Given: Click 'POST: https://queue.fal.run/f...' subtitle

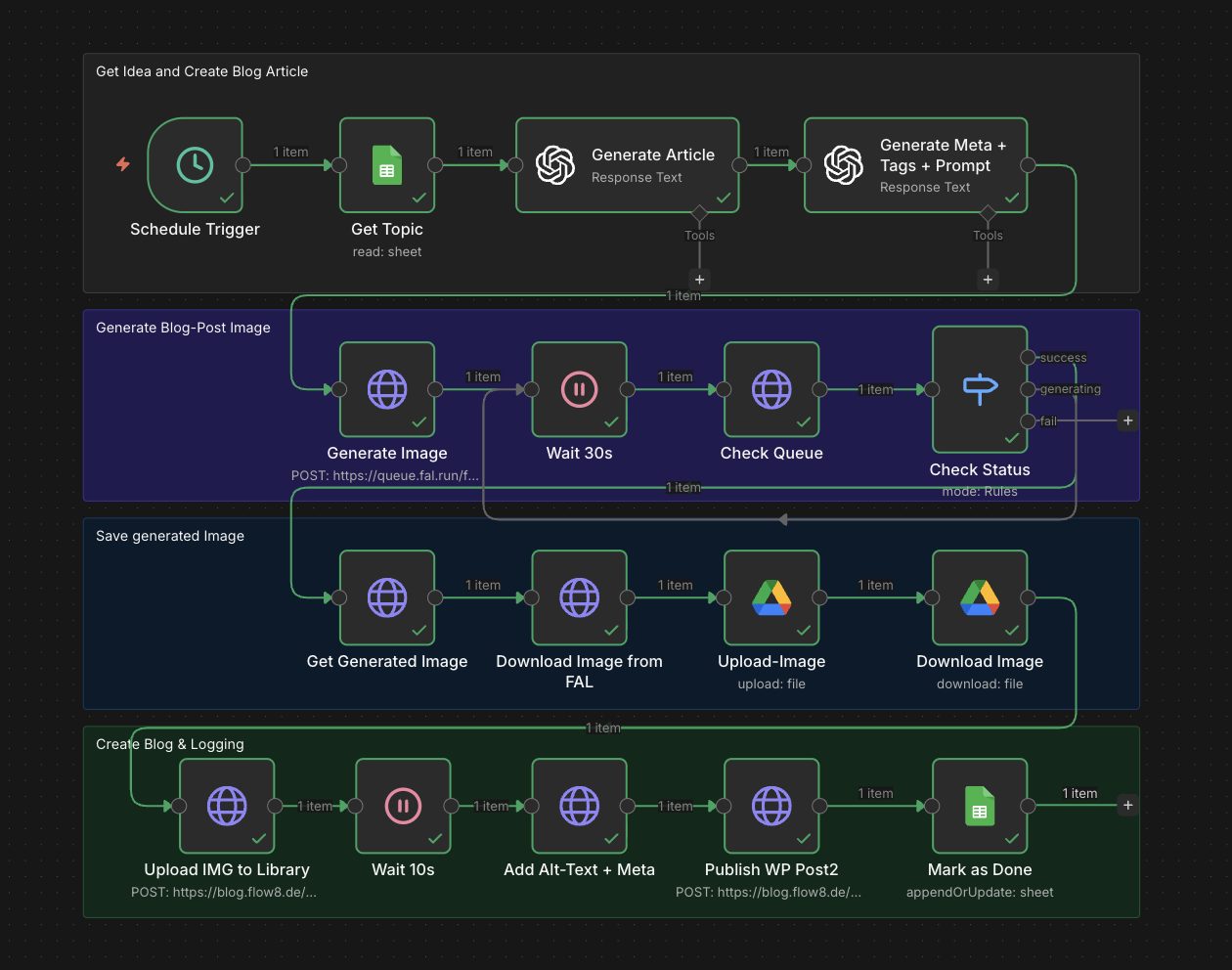Looking at the screenshot, I should pyautogui.click(x=385, y=476).
